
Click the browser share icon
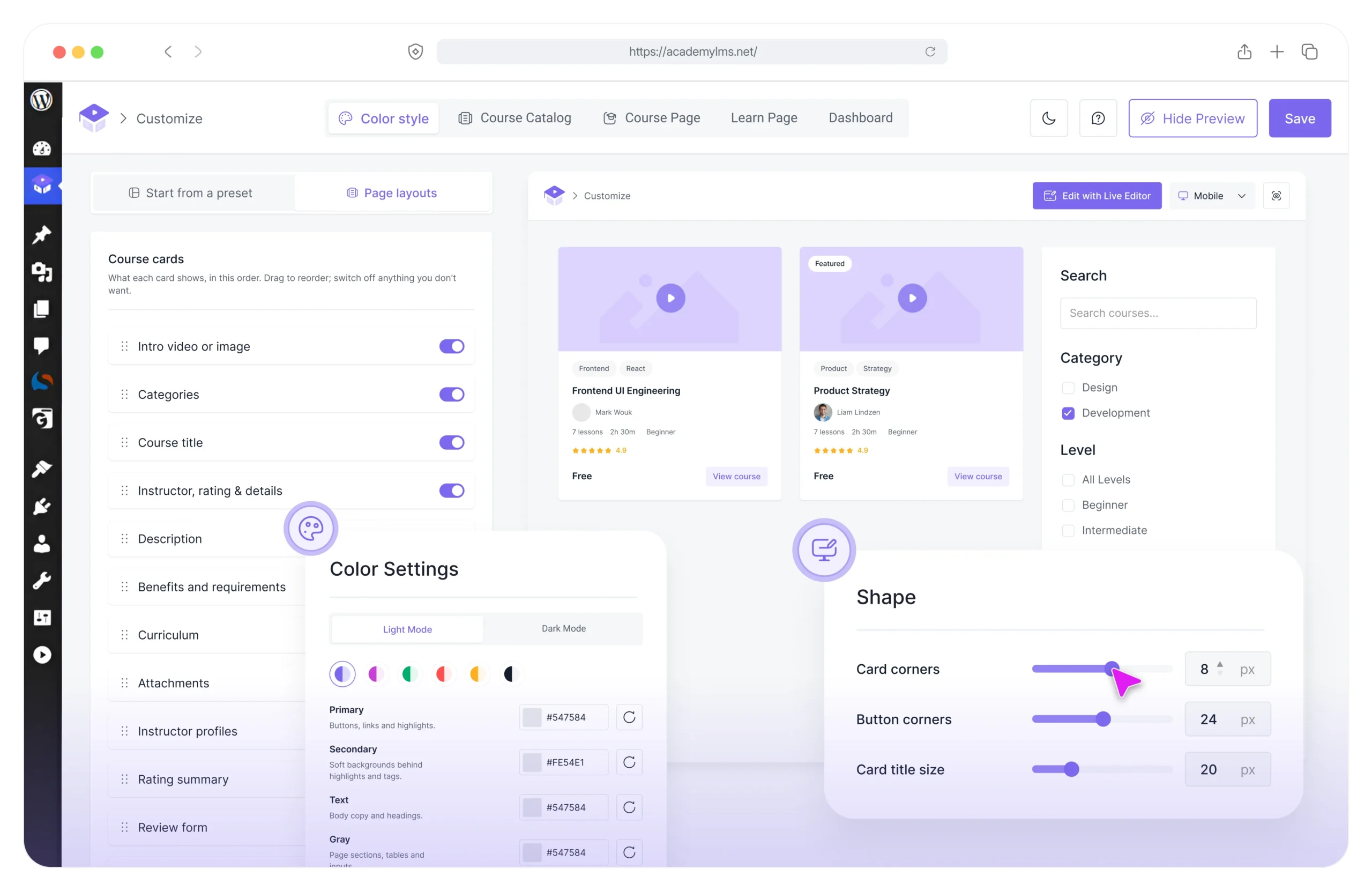click(x=1244, y=52)
